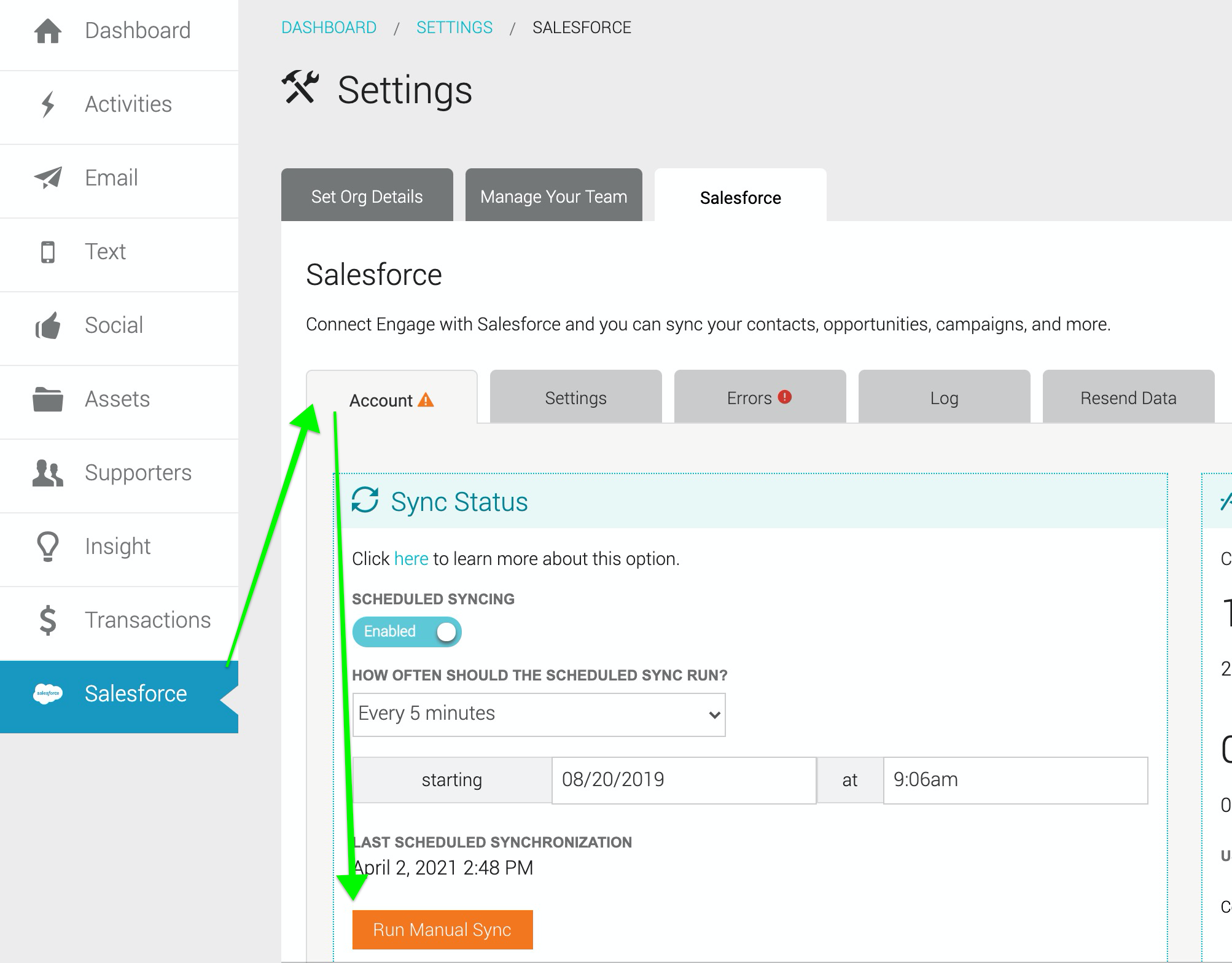Click the sync start time field
The image size is (1232, 963).
point(1016,780)
